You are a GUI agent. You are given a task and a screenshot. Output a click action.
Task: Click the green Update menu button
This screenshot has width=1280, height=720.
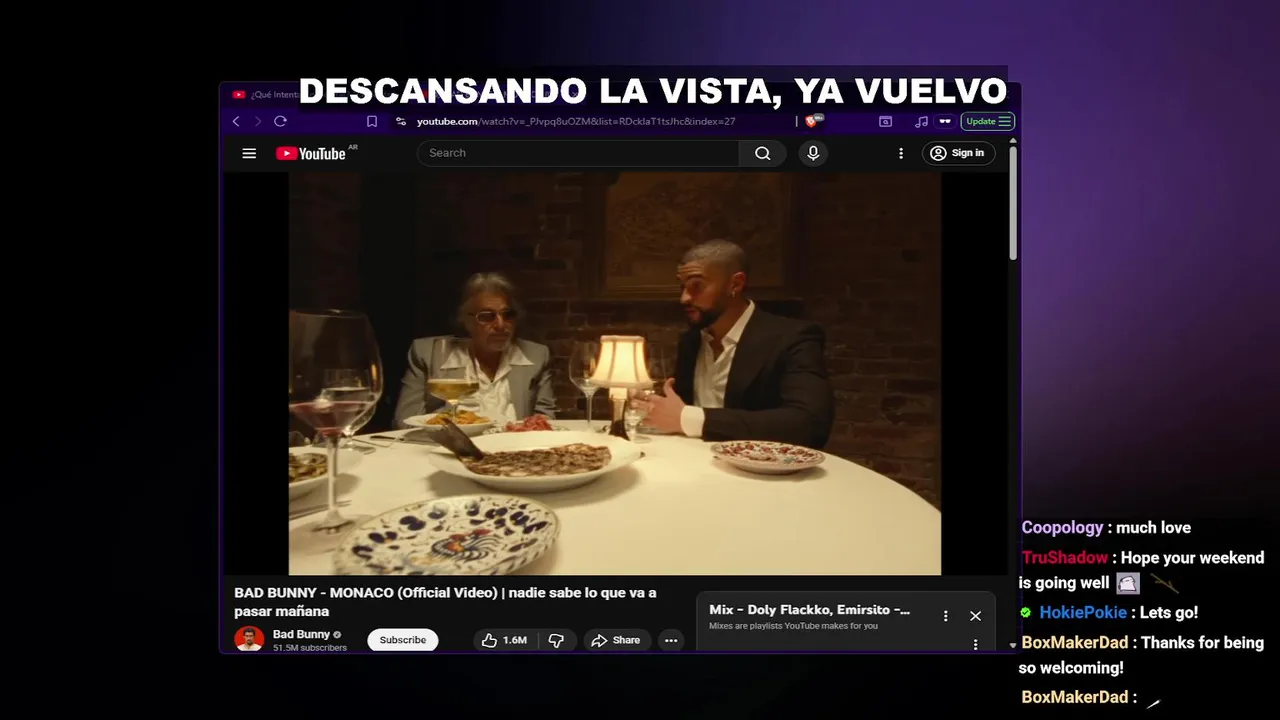[x=988, y=121]
